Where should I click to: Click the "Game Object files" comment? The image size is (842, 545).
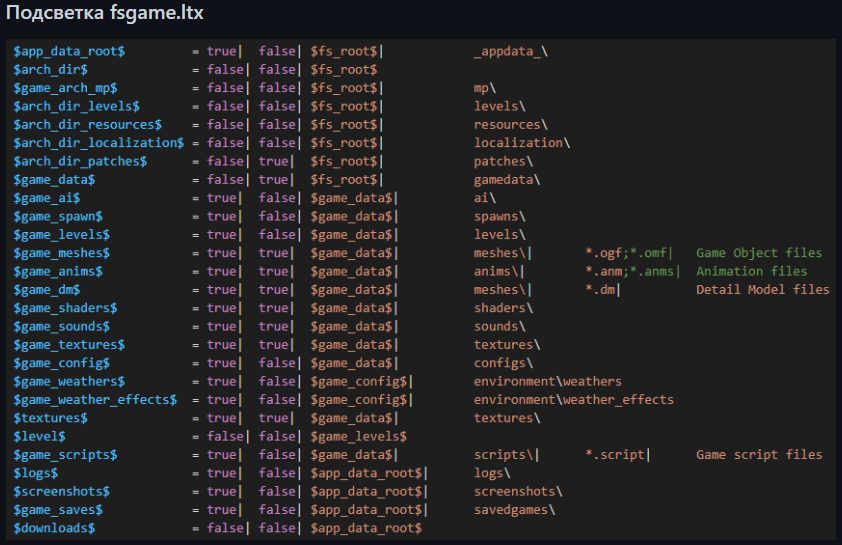(x=758, y=253)
